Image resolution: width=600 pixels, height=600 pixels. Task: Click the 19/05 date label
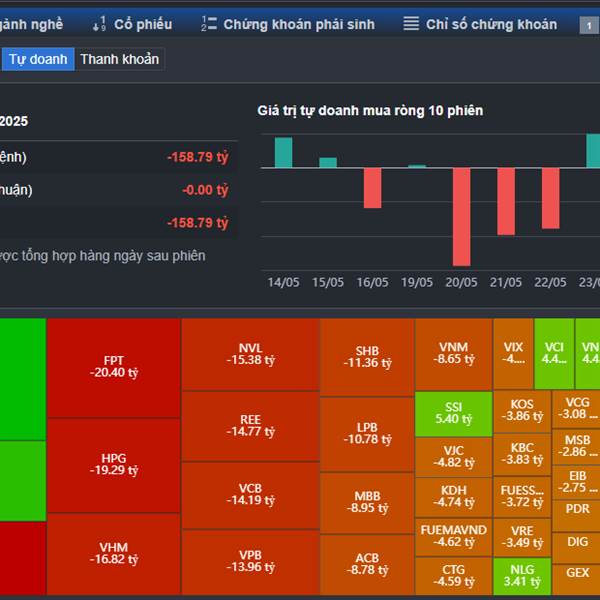tap(417, 282)
